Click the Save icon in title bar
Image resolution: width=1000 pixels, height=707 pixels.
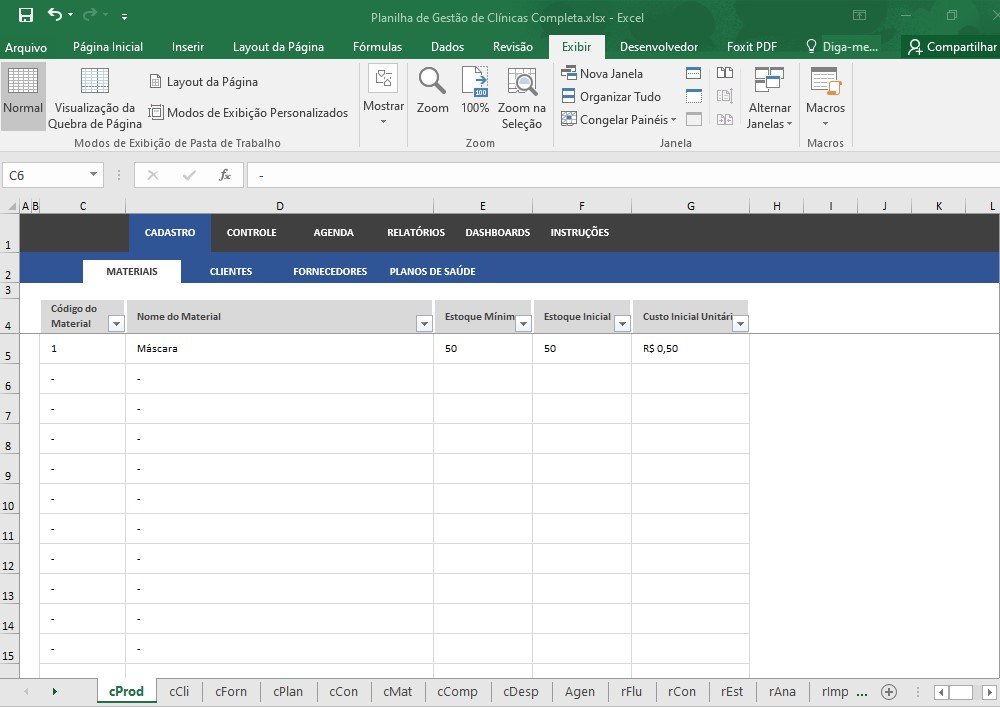(26, 15)
